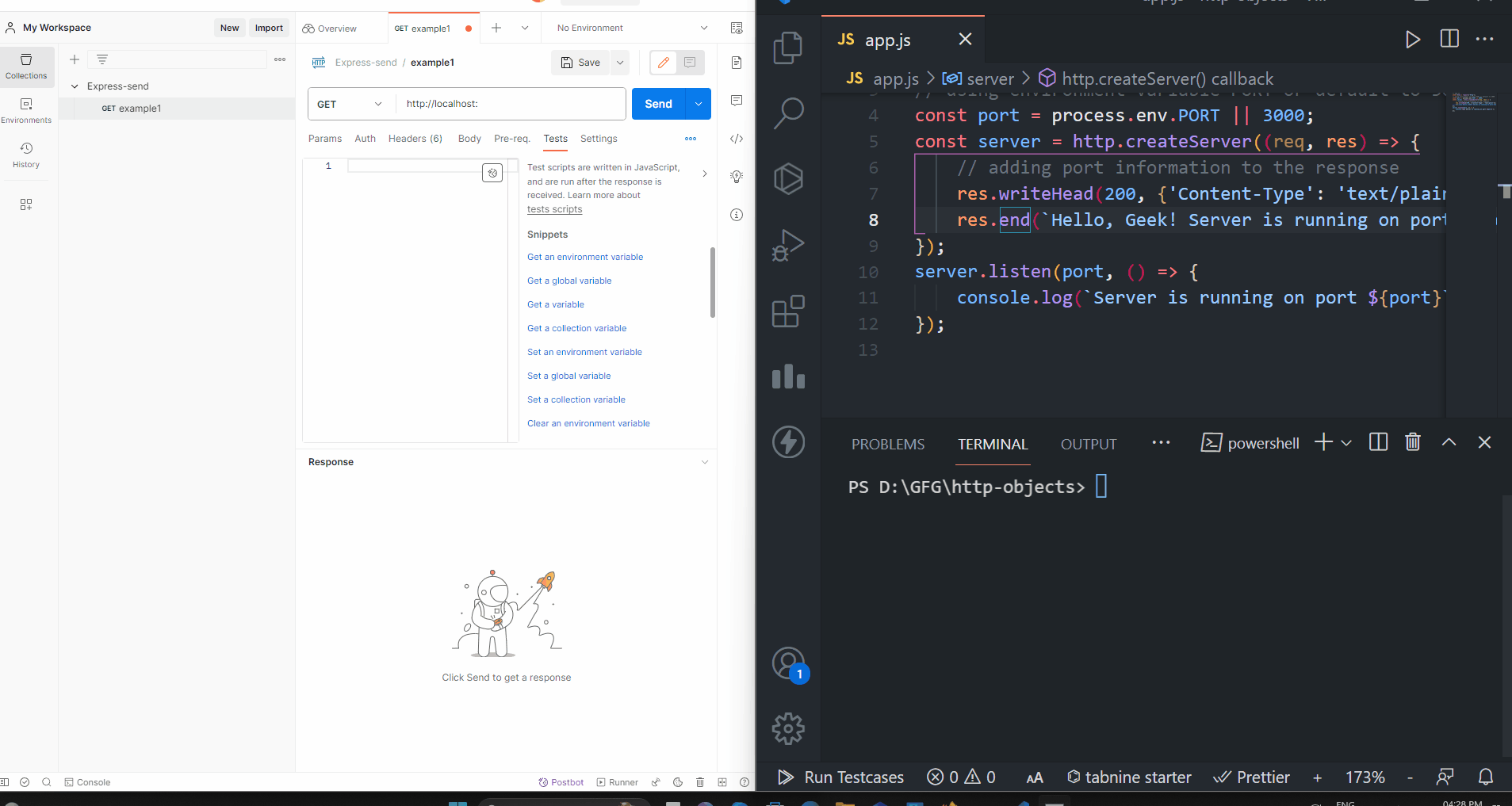Open the lightning bolt activity bar icon
Image resolution: width=1512 pixels, height=806 pixels.
(788, 442)
